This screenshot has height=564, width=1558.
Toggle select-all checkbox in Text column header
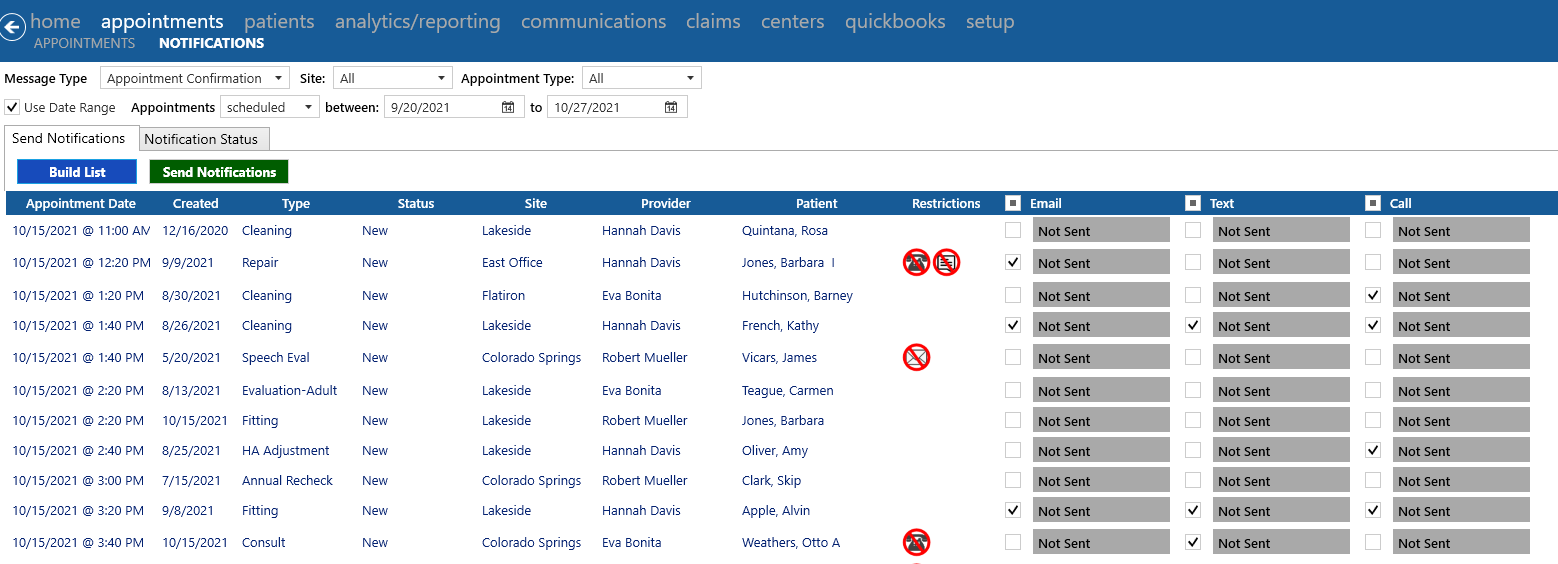point(1193,203)
